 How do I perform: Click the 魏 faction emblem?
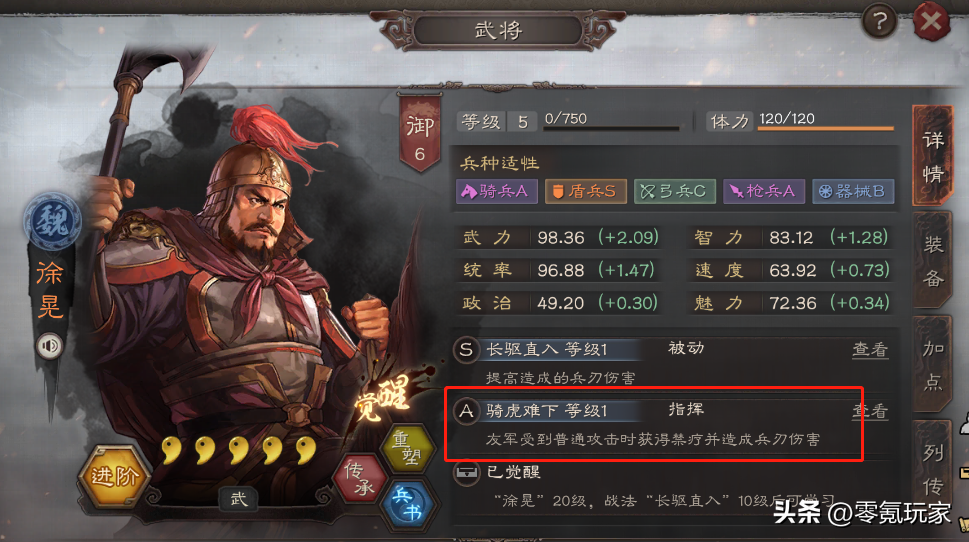(52, 222)
